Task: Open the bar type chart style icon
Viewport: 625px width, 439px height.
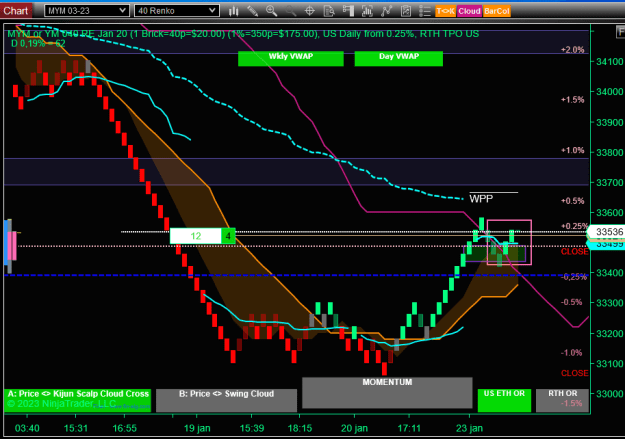Action: tap(234, 11)
